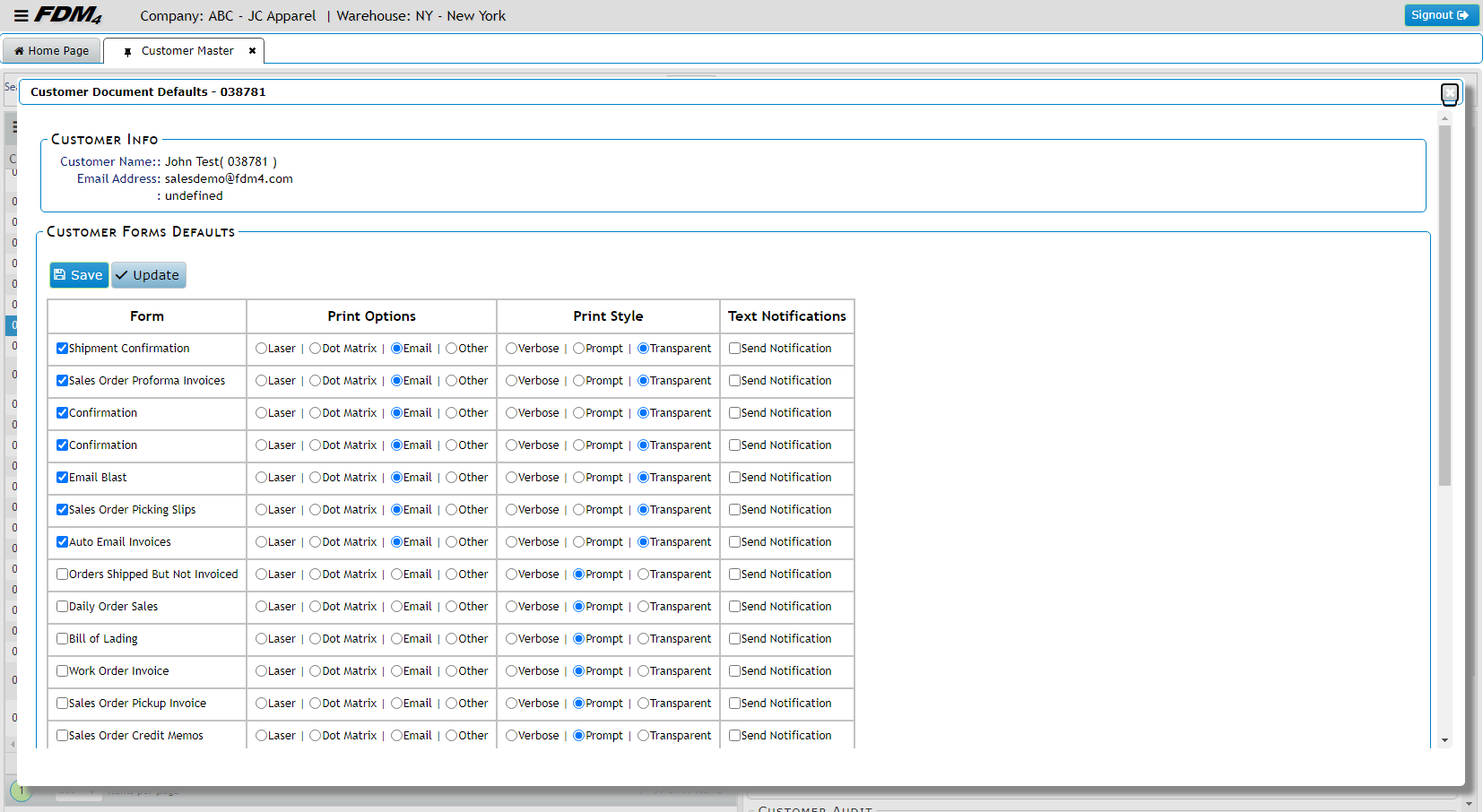Viewport: 1483px width, 812px height.
Task: Check Orders Shipped But Not Invoiced
Action: pos(62,574)
